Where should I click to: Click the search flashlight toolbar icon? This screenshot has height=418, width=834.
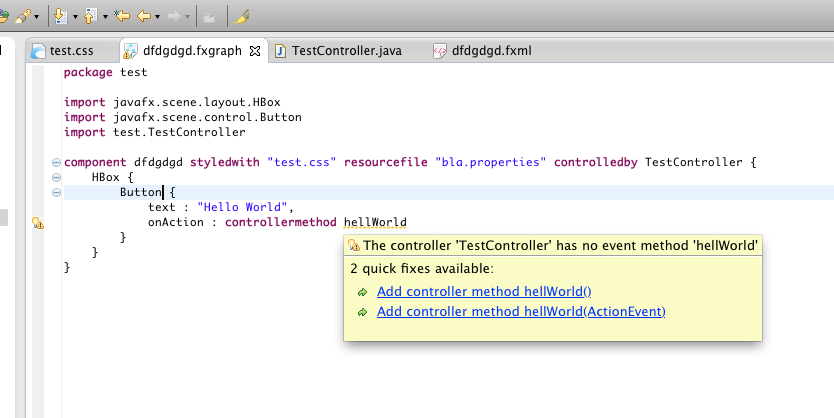pos(23,16)
